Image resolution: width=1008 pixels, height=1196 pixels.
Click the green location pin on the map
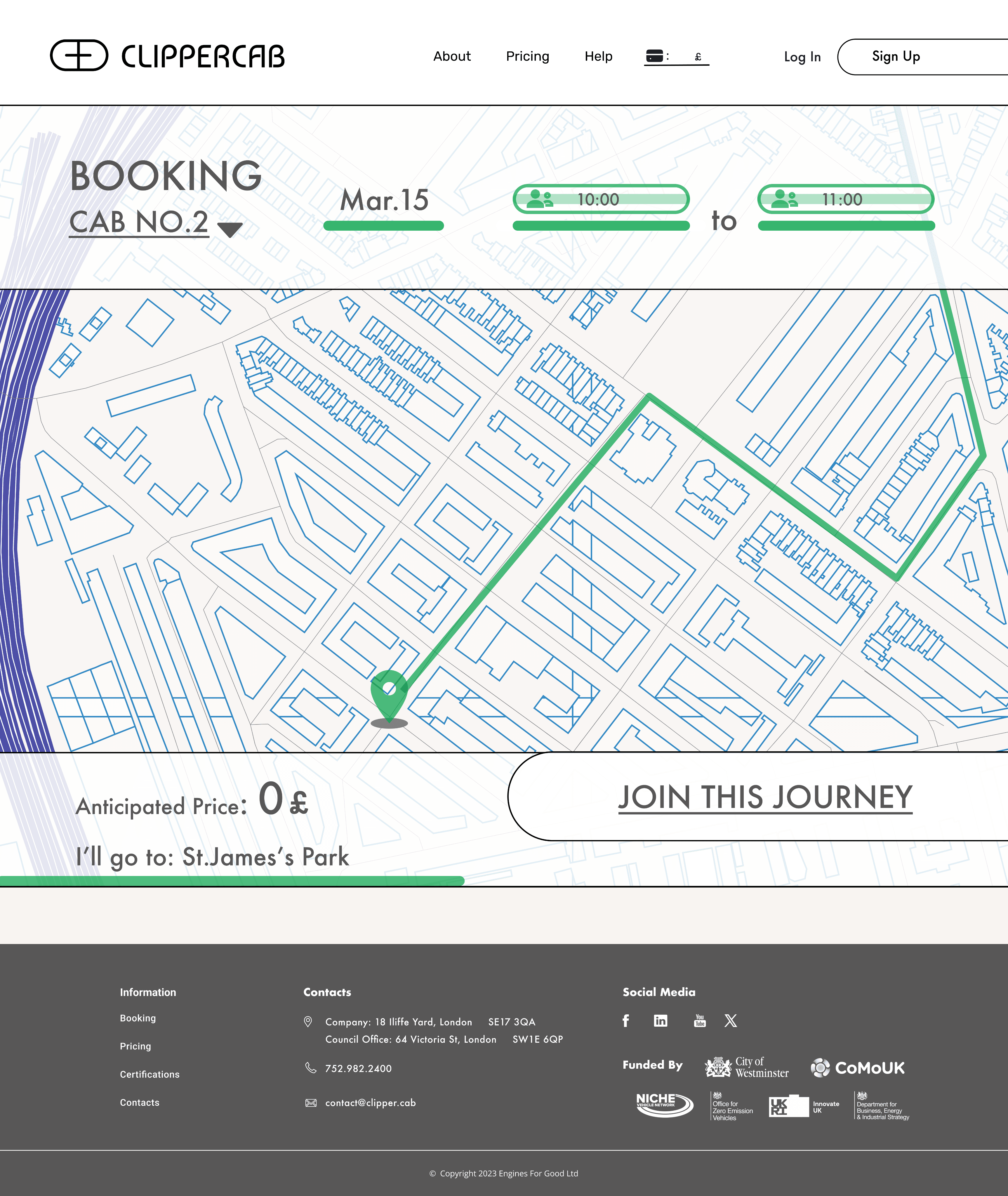(389, 698)
